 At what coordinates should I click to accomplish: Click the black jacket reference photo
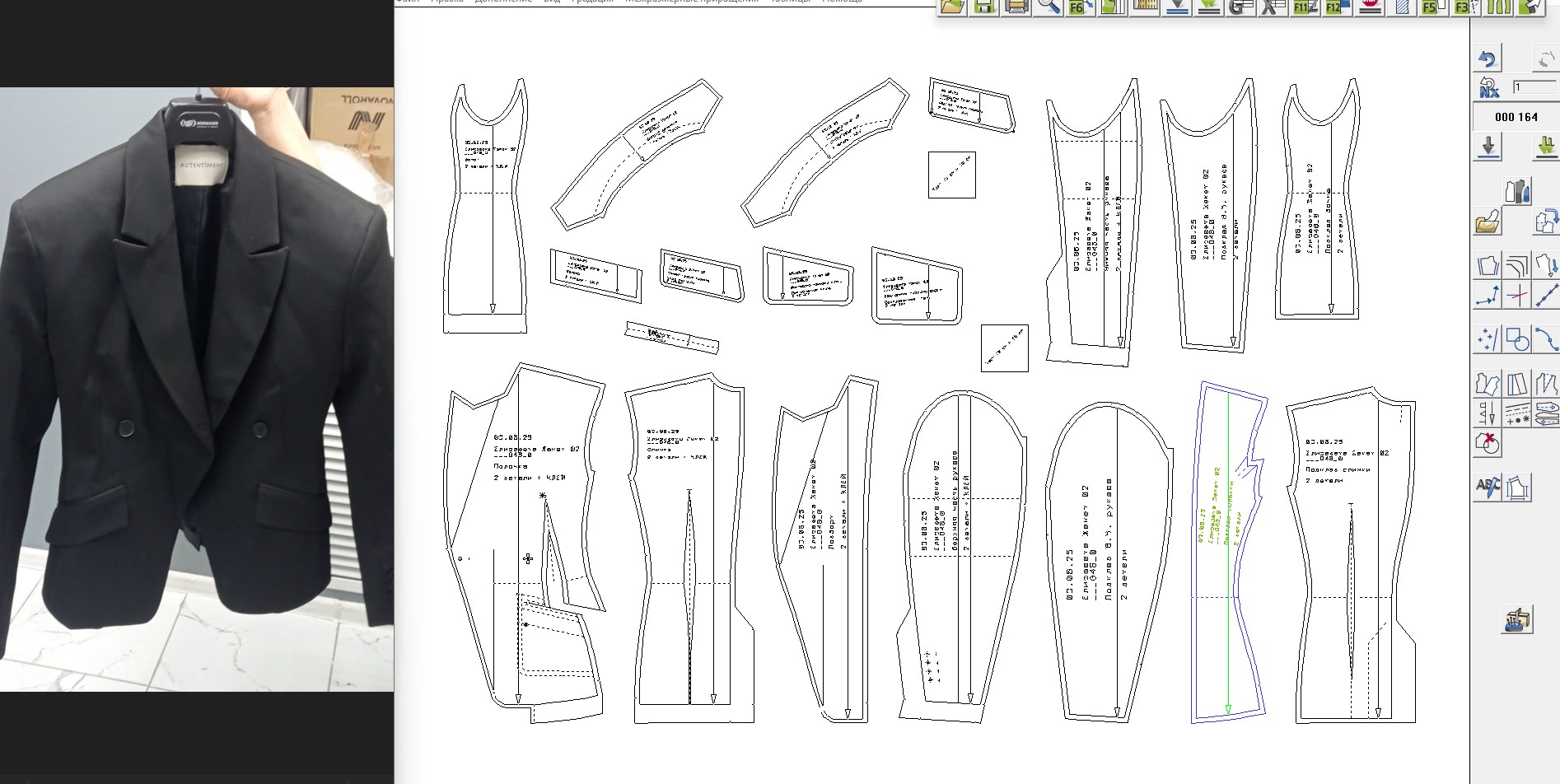tap(197, 389)
